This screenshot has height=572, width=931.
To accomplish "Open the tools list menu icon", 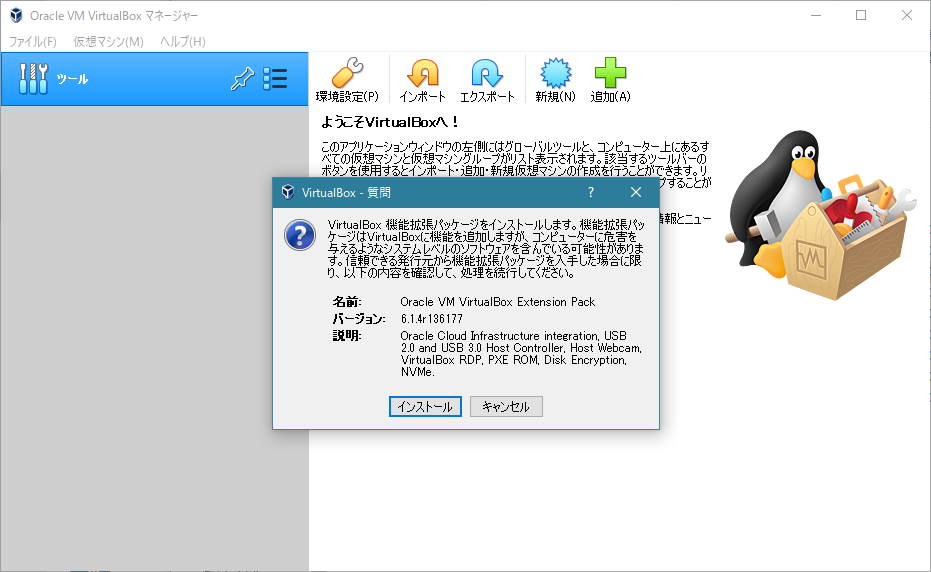I will coord(276,78).
